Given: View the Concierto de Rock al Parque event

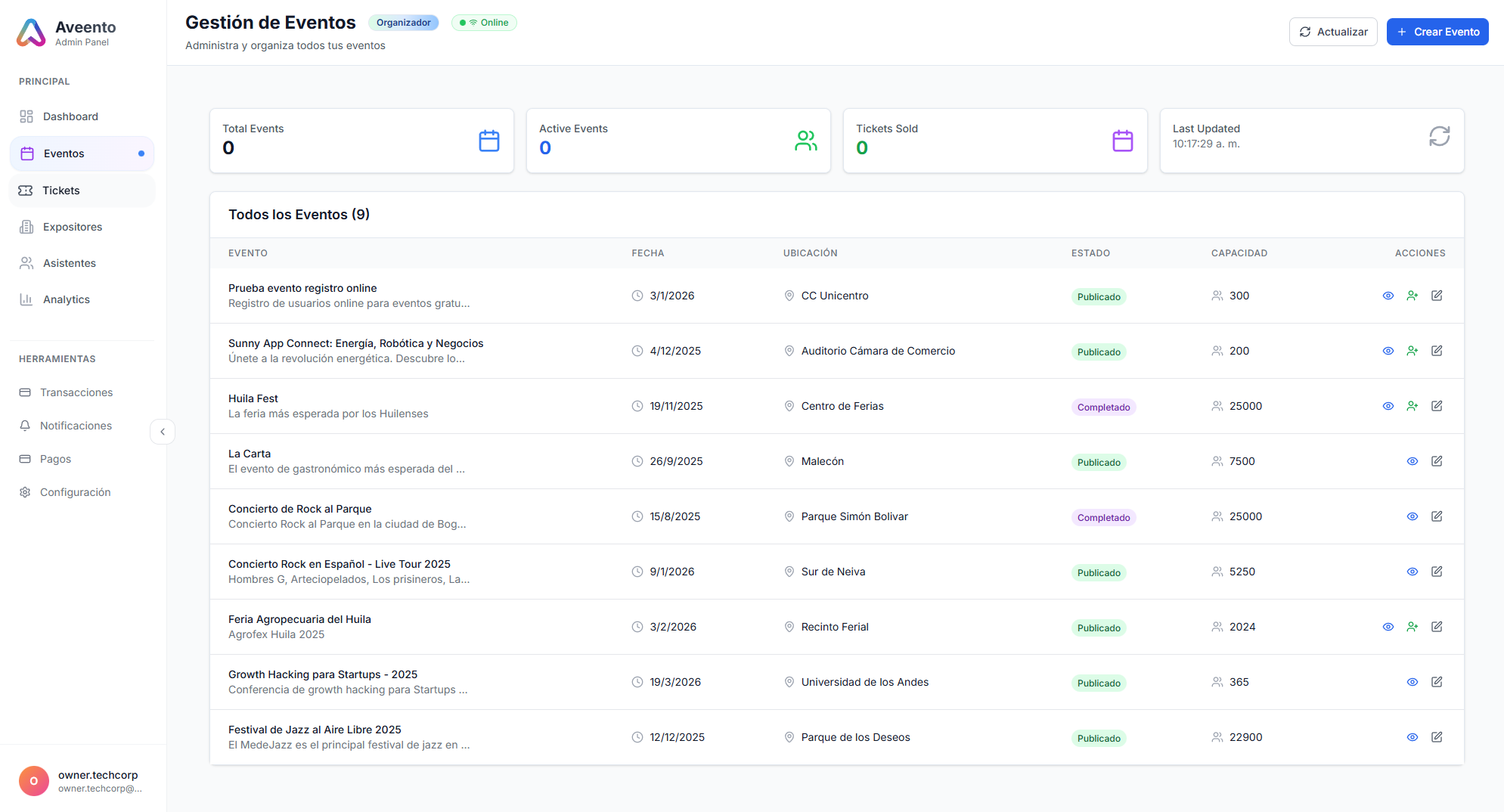Looking at the screenshot, I should (1412, 516).
